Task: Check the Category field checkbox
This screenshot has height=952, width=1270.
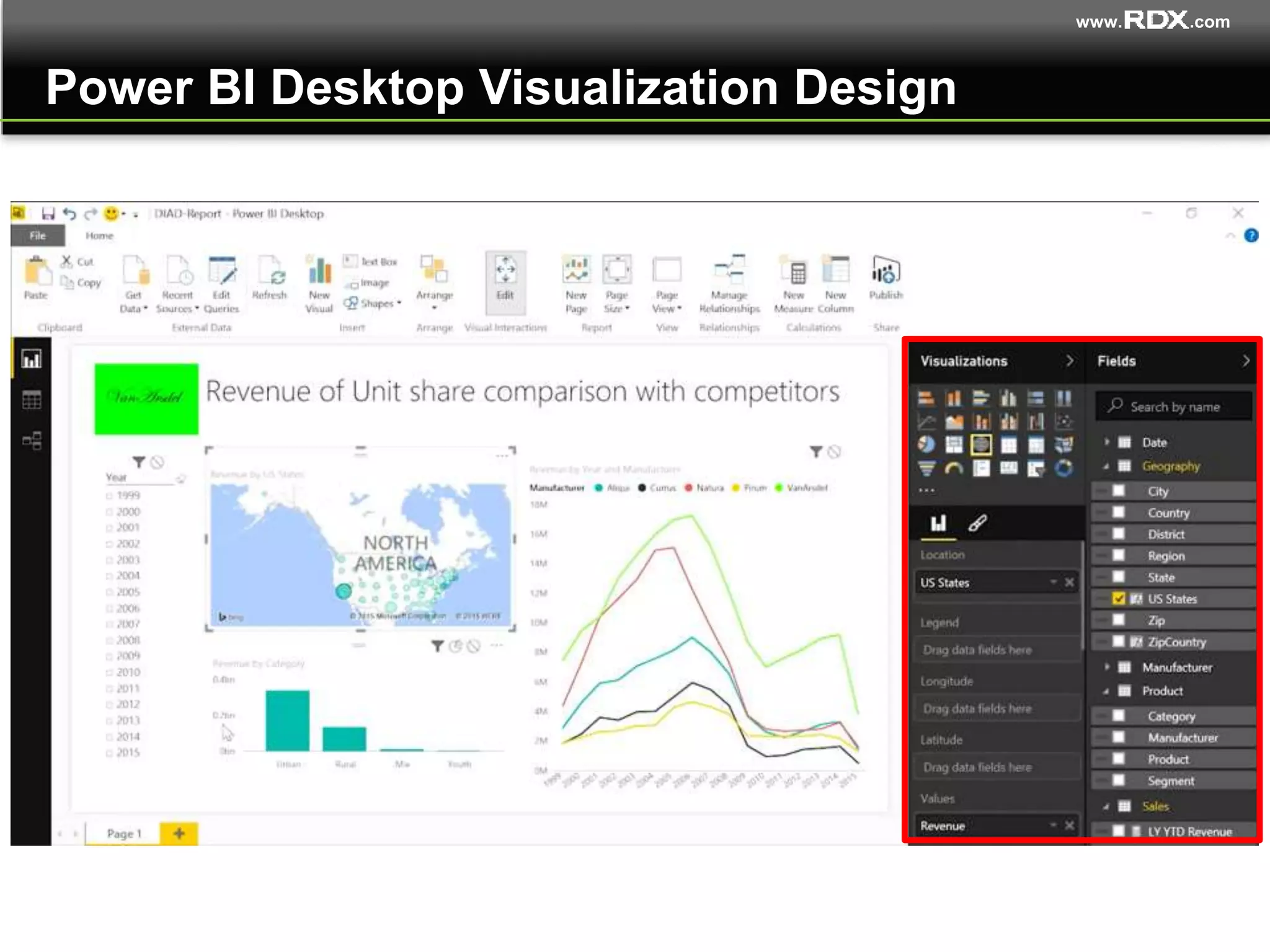Action: 1119,716
